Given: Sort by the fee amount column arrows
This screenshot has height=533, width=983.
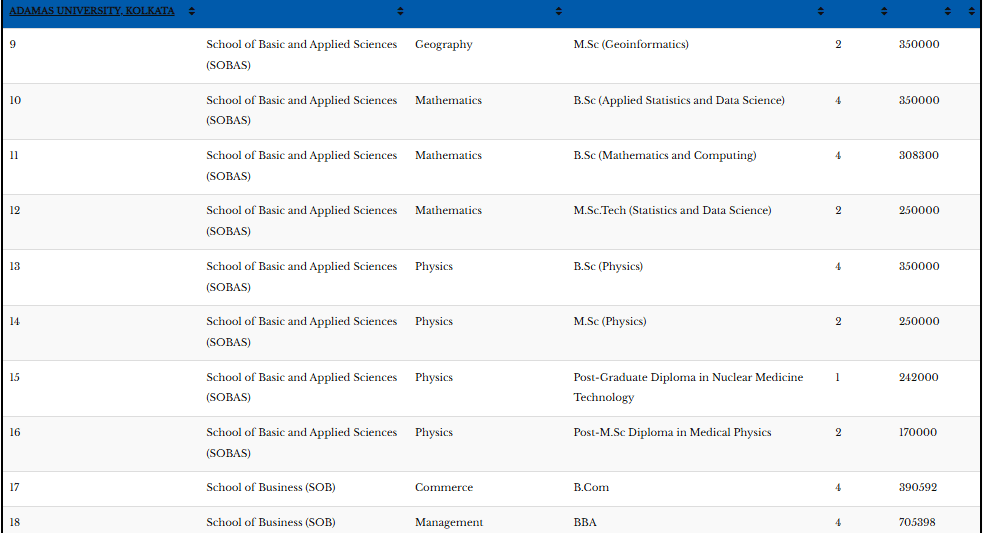Looking at the screenshot, I should (x=948, y=11).
